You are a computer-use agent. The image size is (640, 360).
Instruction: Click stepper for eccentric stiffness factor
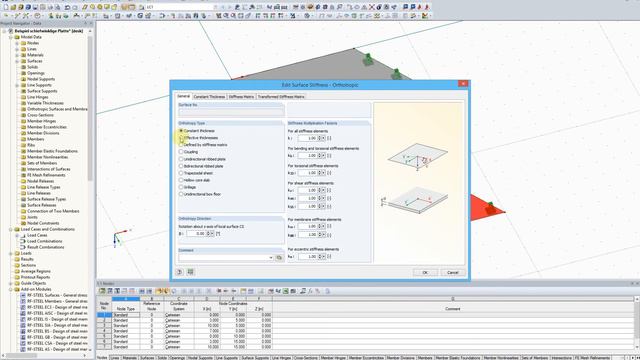point(320,256)
